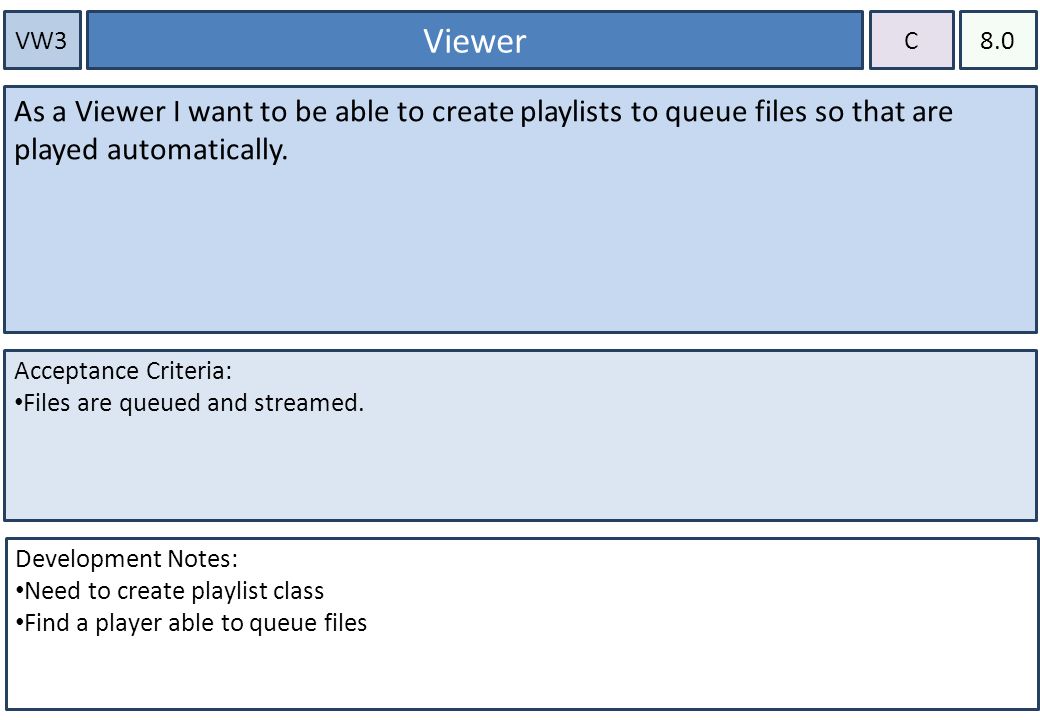Click the word 'Viewer' in story sentence
Screen dimensions: 1040x720
pyautogui.click(x=119, y=111)
